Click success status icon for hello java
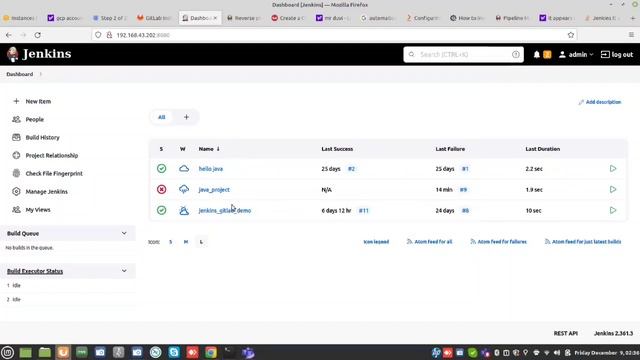Image resolution: width=640 pixels, height=360 pixels. (x=162, y=168)
